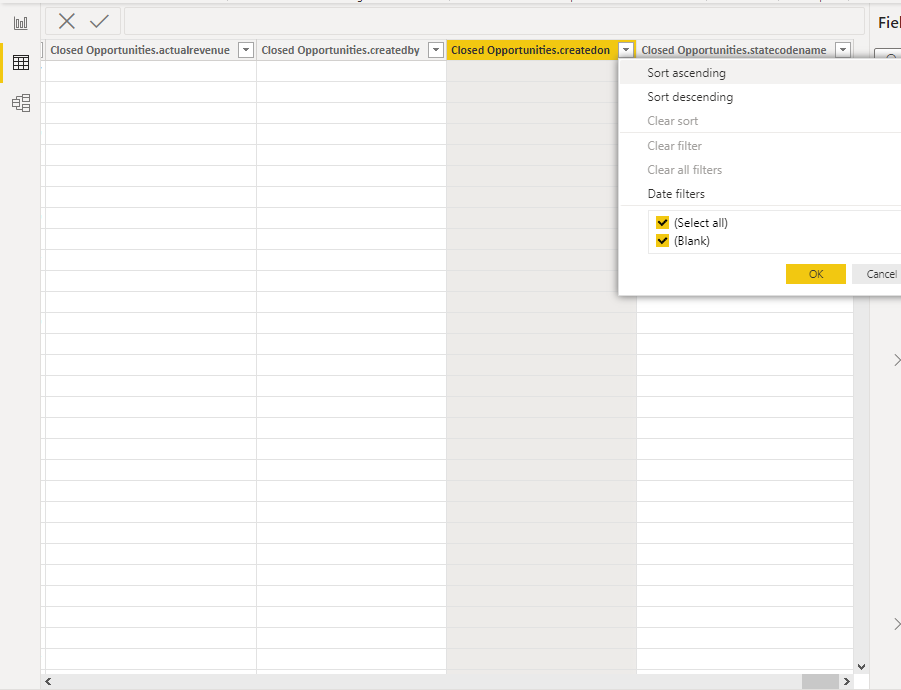Select Closed Opportunities.actualrevenue column header
Screen dimensions: 901x690
[140, 50]
